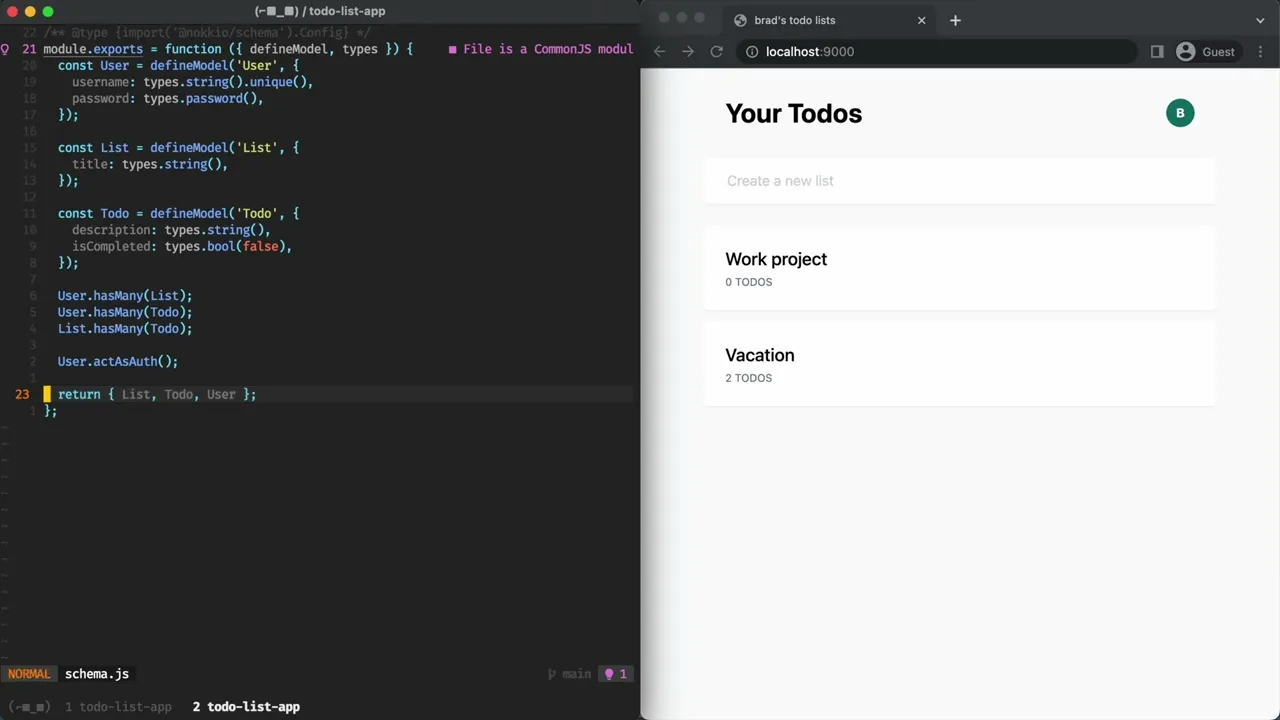Click the browser forward arrow
This screenshot has width=1280, height=720.
(687, 52)
